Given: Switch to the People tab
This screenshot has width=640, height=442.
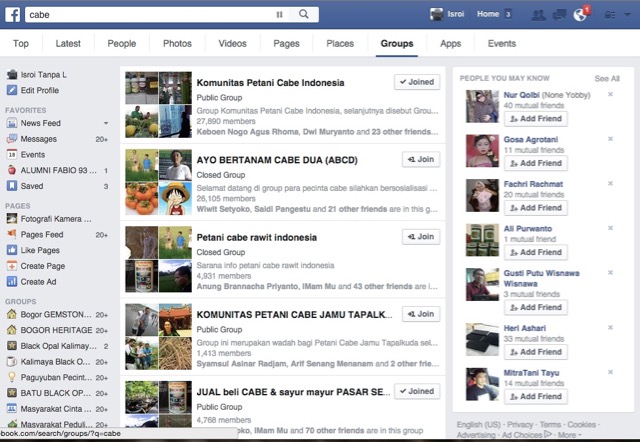Looking at the screenshot, I should 122,44.
